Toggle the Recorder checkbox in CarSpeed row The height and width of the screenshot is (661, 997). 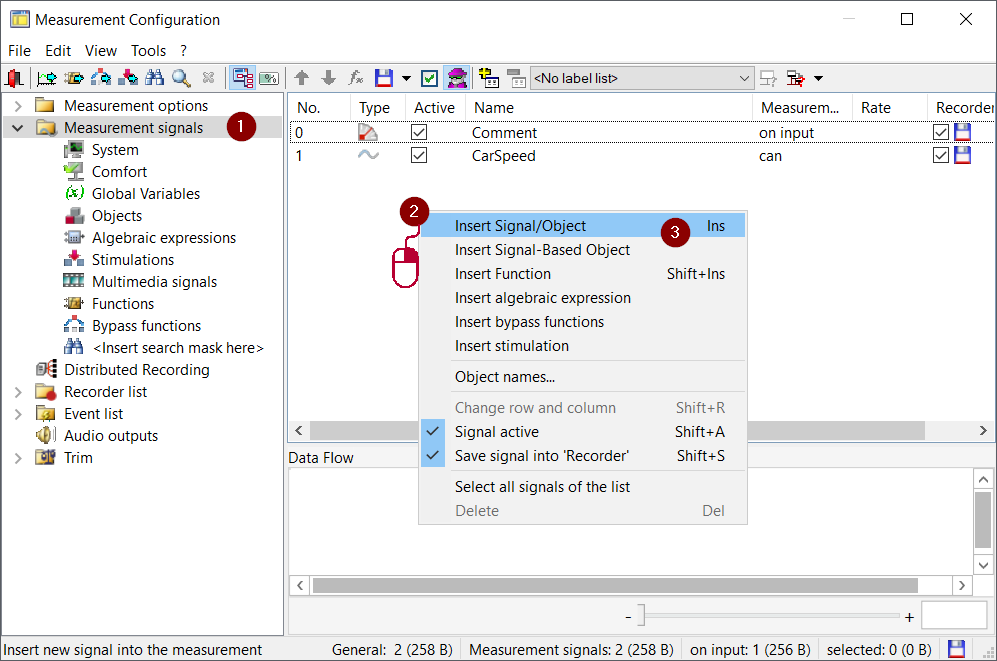941,155
